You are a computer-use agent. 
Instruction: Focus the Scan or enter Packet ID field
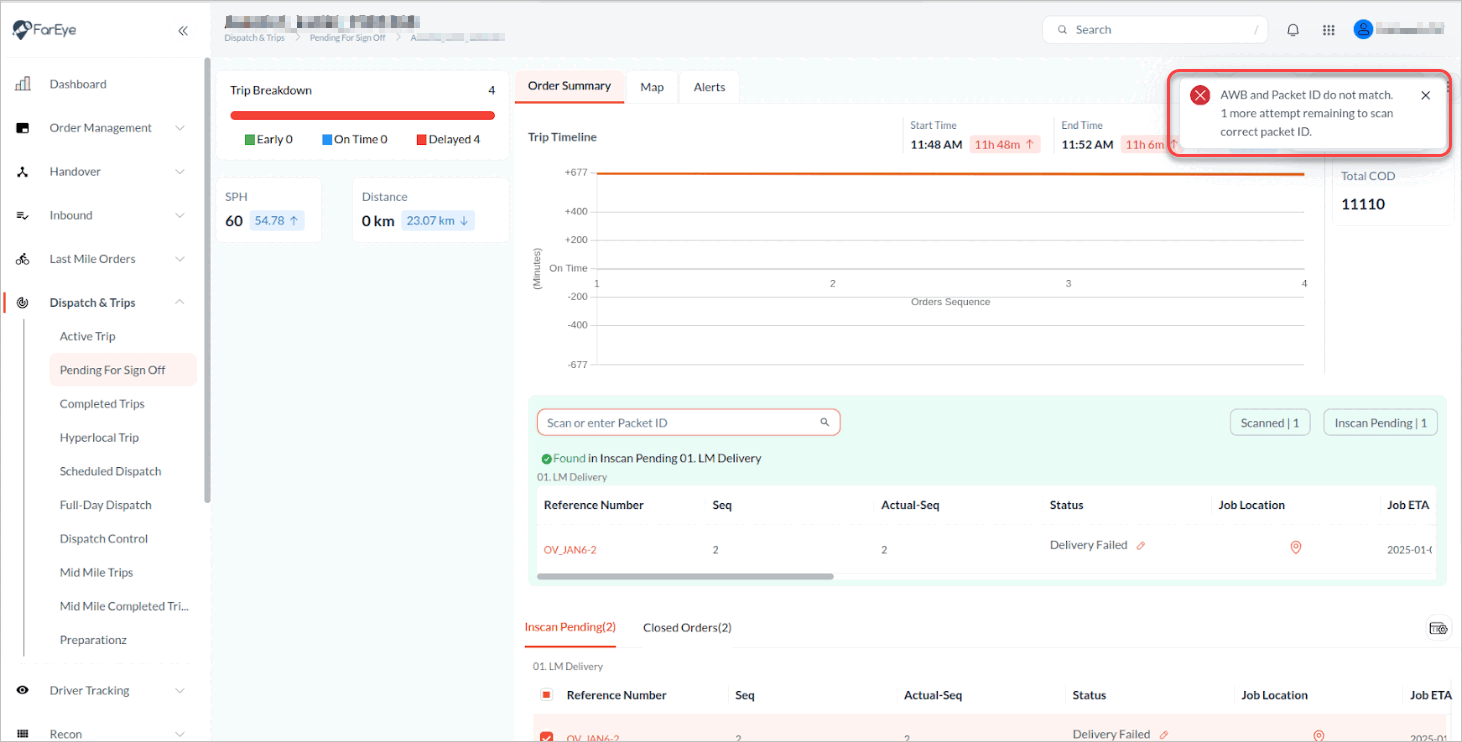point(688,423)
